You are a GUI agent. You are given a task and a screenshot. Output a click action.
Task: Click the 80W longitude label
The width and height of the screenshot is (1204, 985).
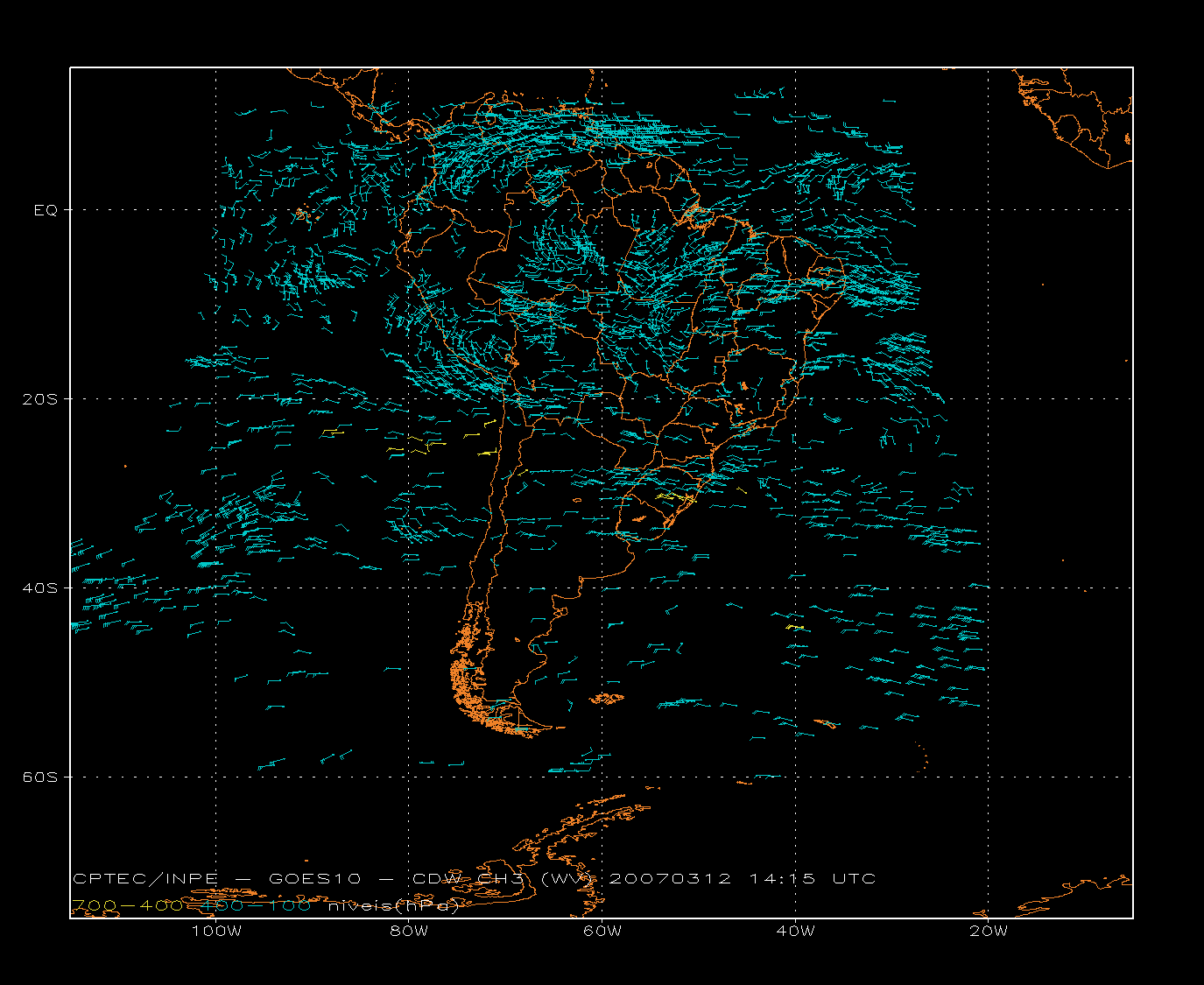tap(409, 932)
